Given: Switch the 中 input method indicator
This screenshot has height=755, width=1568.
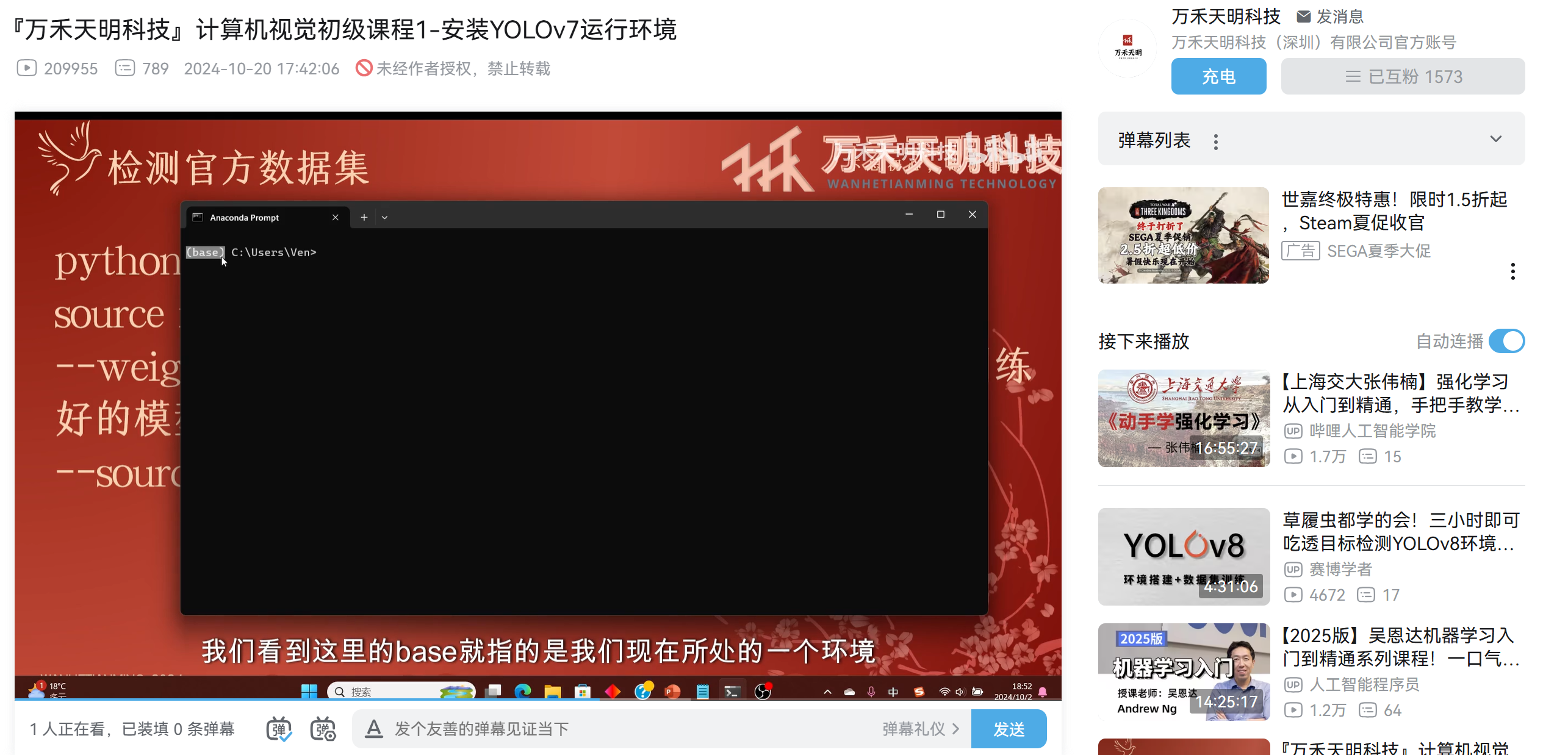Looking at the screenshot, I should (893, 692).
